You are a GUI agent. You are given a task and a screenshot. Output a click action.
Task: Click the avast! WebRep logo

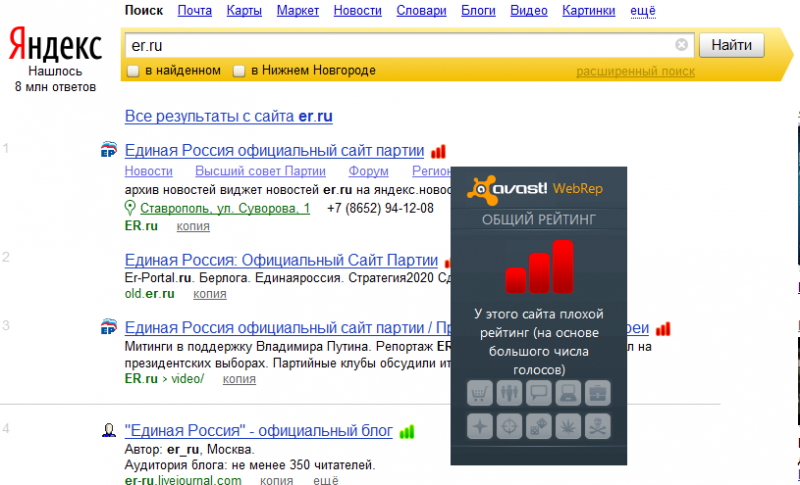click(x=535, y=189)
